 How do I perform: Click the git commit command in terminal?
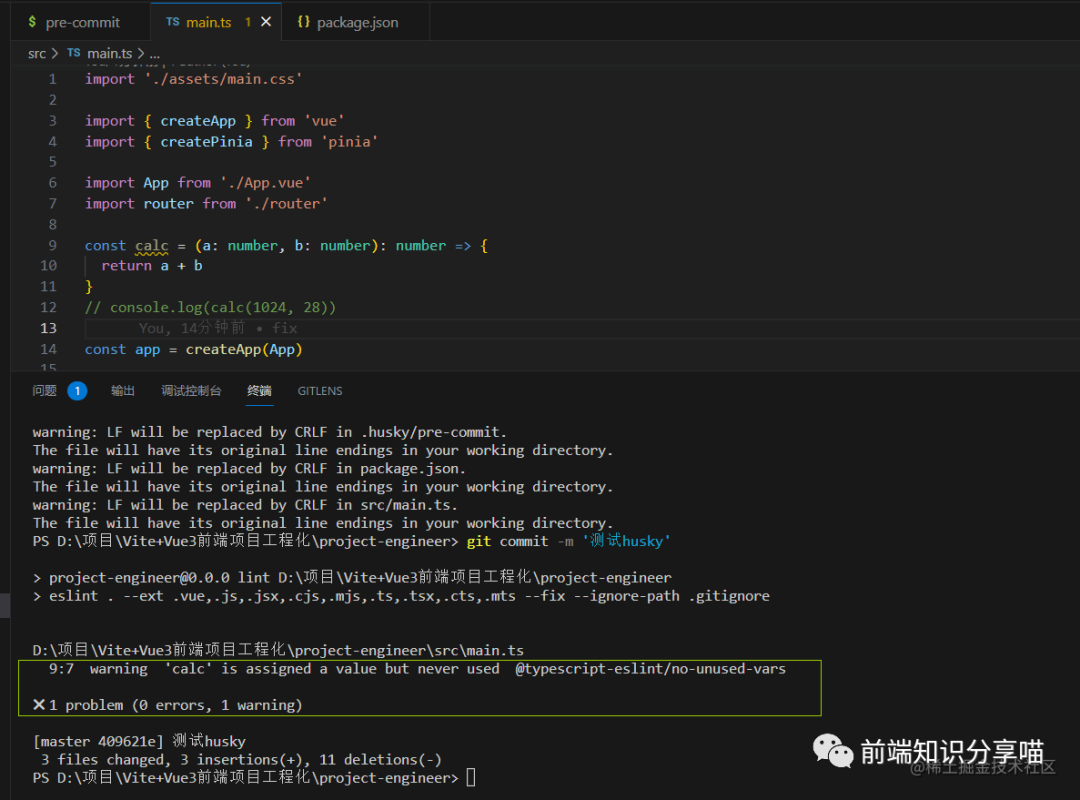tap(568, 541)
